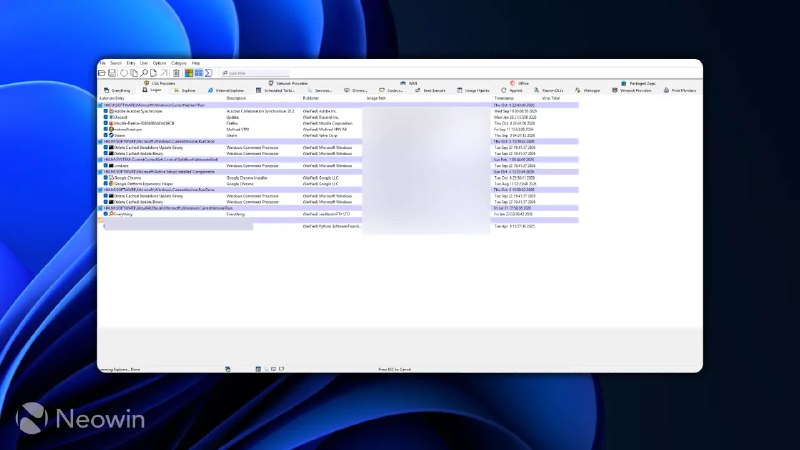Viewport: 800px width, 450px height.
Task: Toggle the Steam autorun checkbox
Action: [x=106, y=135]
